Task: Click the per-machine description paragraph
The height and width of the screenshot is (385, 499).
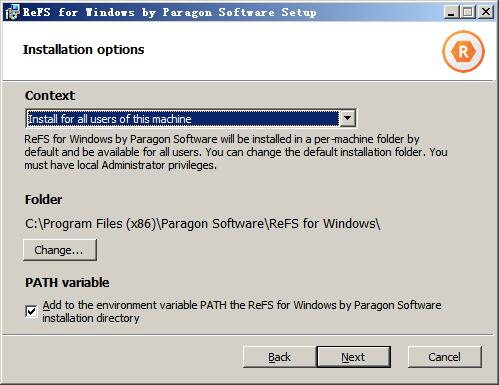Action: [236, 152]
